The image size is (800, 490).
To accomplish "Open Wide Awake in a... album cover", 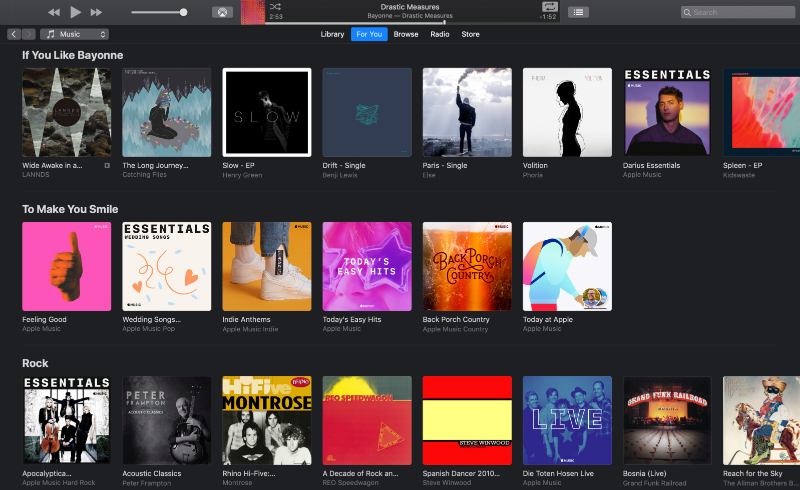I will click(66, 112).
